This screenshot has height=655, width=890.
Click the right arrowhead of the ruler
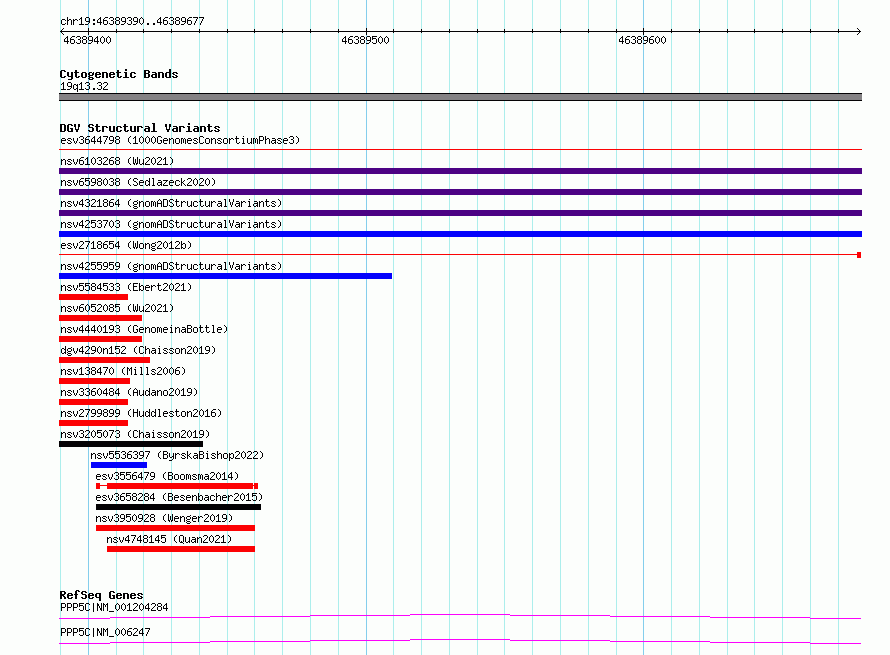click(x=859, y=31)
